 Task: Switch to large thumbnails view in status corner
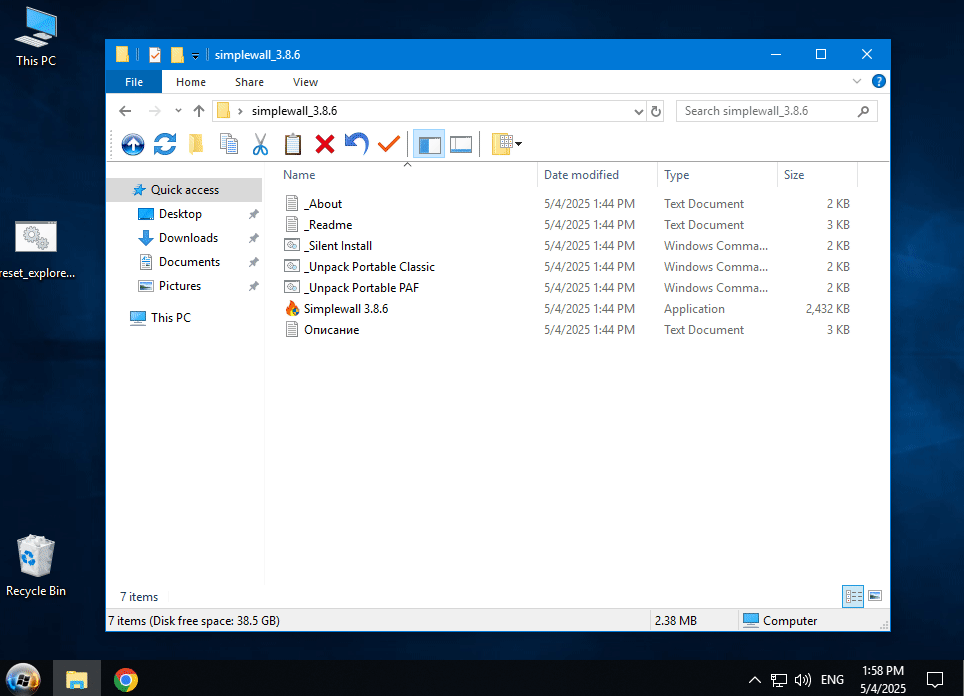[x=875, y=596]
